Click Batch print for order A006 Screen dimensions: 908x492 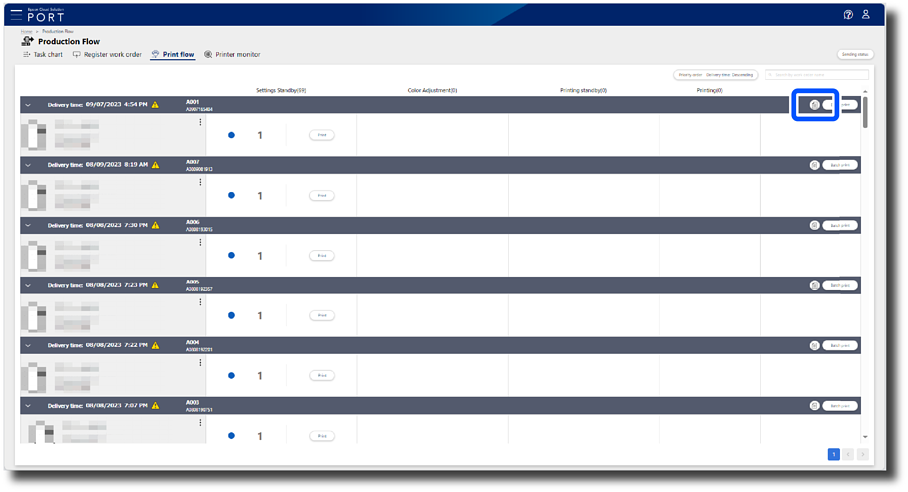coord(840,226)
